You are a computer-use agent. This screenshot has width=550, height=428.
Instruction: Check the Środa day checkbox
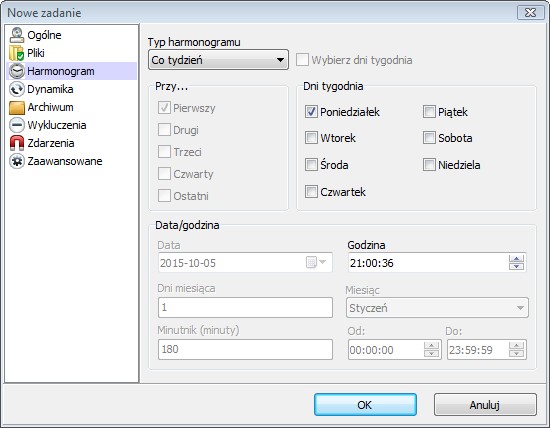(x=311, y=165)
